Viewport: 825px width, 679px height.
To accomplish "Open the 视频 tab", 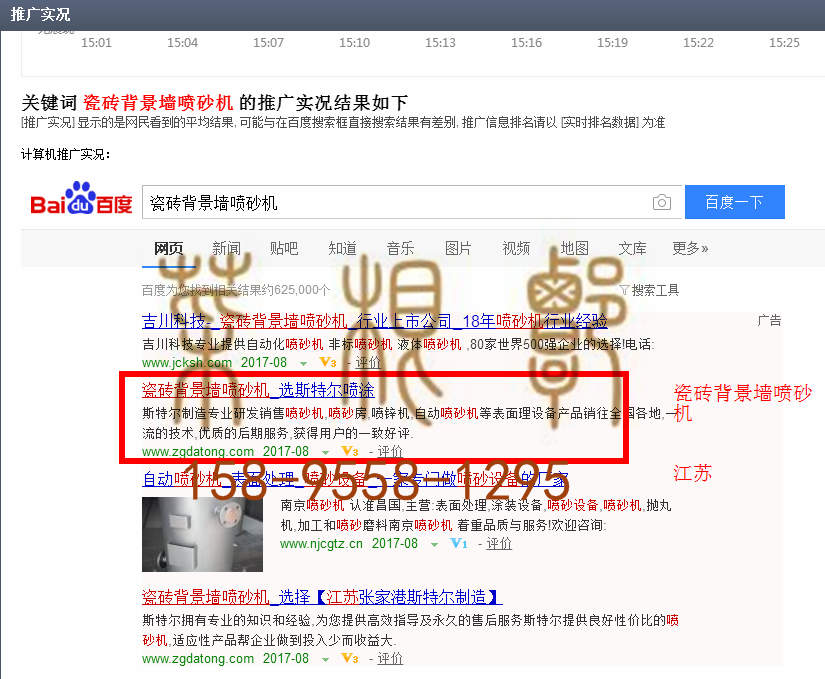I will [x=516, y=248].
